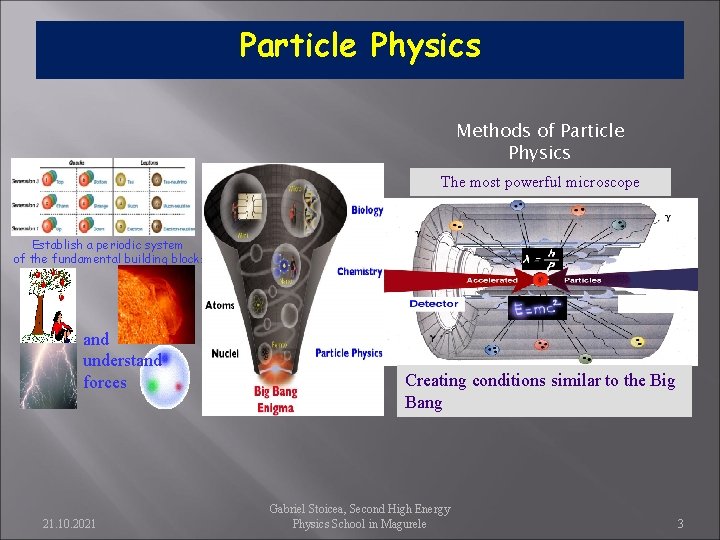Select the orange sun surface image
This screenshot has width=720, height=540.
(x=157, y=304)
